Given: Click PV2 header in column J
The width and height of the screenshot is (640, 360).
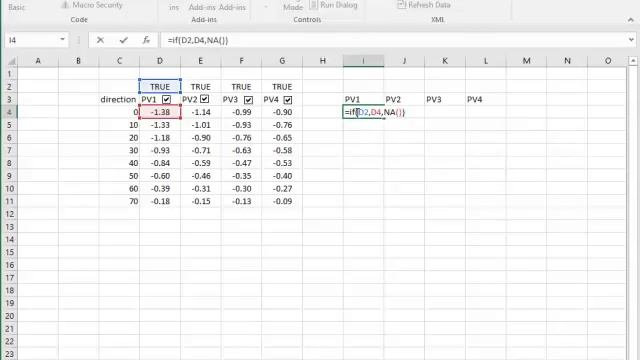Looking at the screenshot, I should pos(404,100).
